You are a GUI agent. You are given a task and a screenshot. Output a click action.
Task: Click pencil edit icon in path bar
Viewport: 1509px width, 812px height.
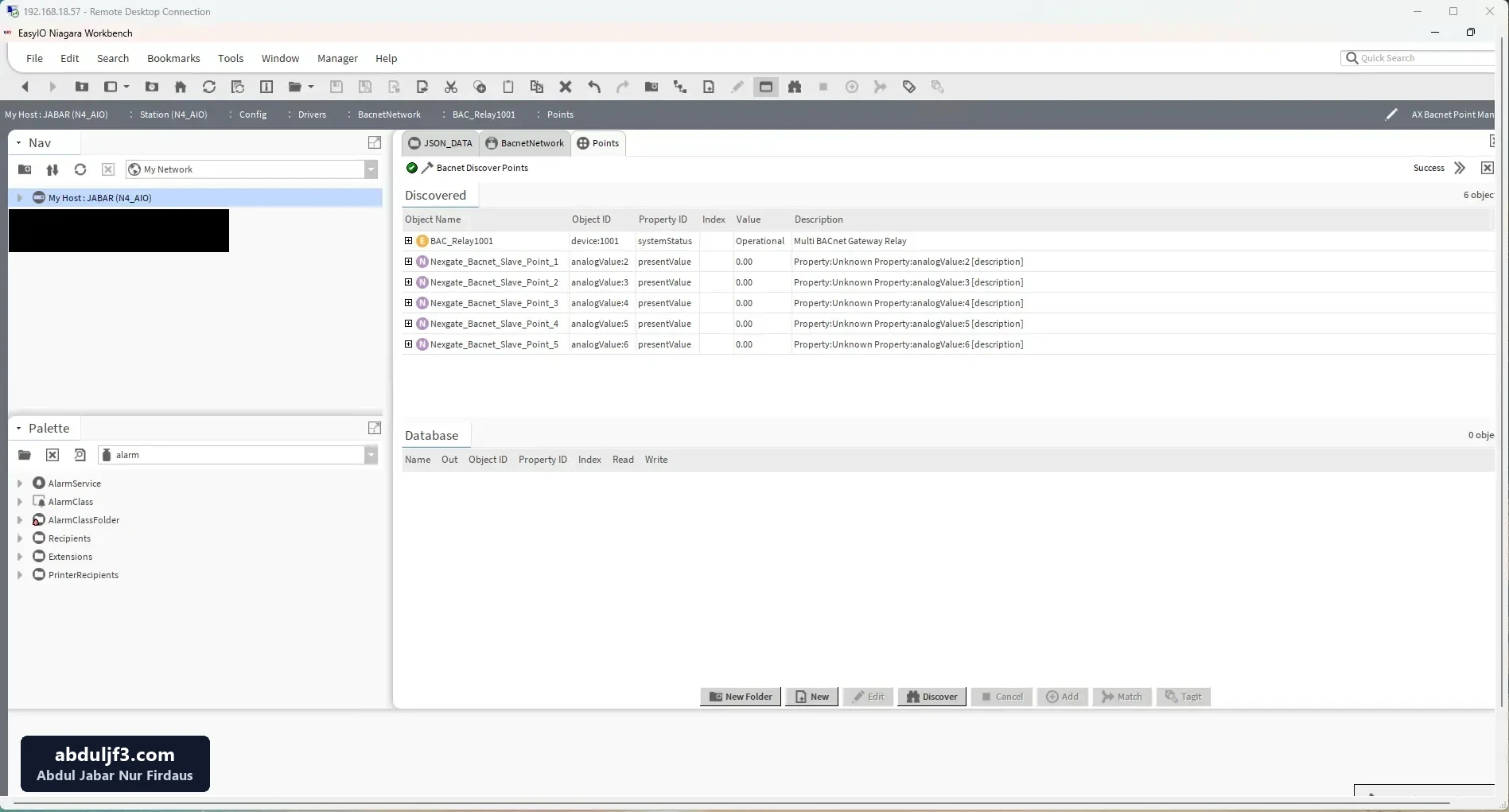pos(1391,115)
